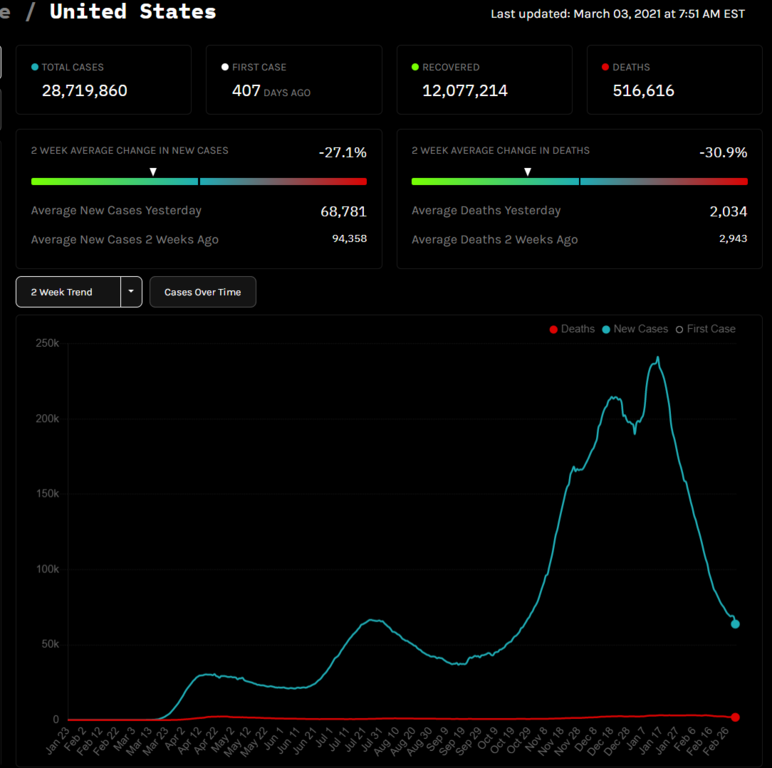
Task: Click the white triangle on new cases change bar
Action: (153, 172)
